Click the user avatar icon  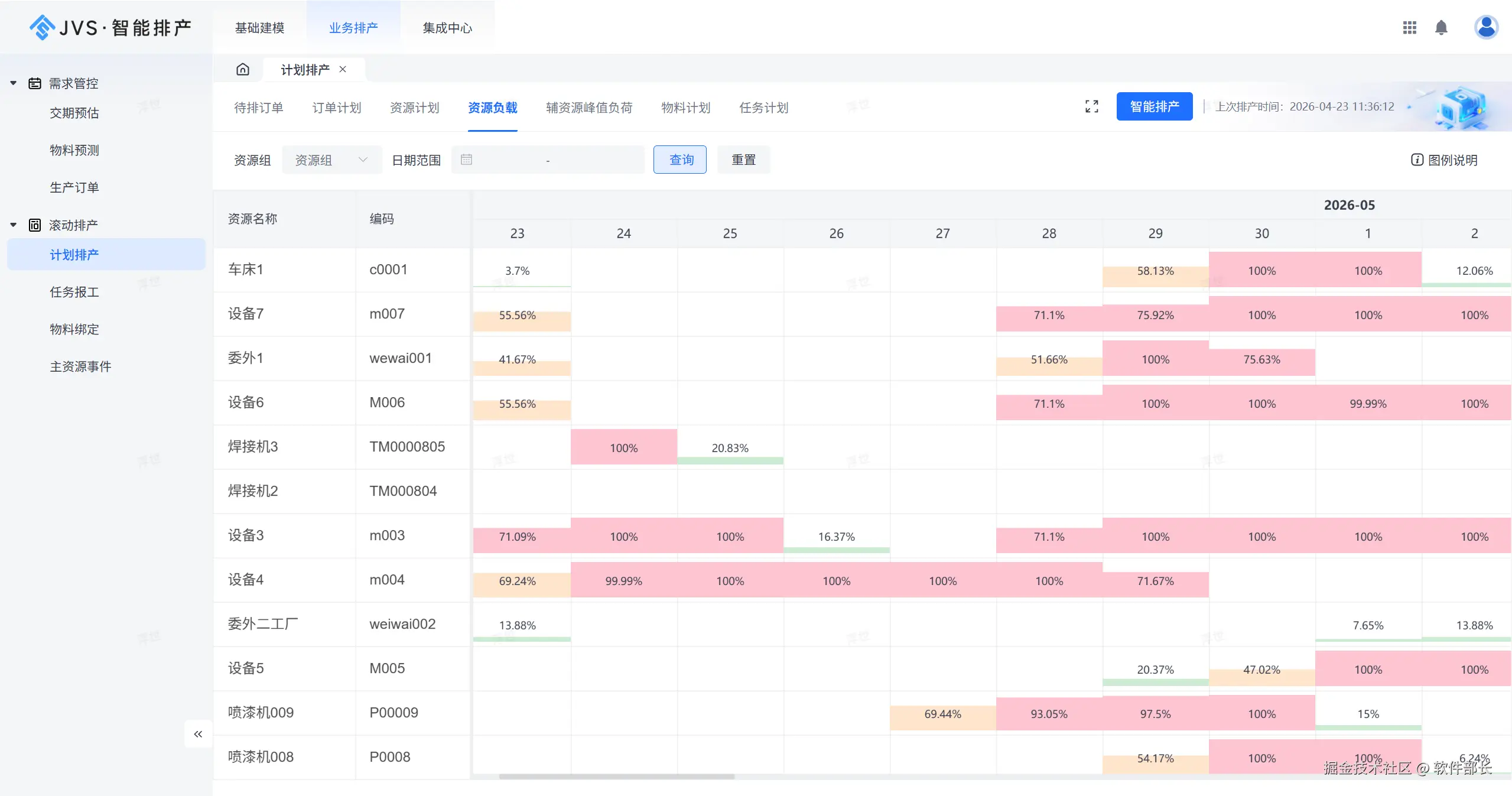click(x=1485, y=27)
